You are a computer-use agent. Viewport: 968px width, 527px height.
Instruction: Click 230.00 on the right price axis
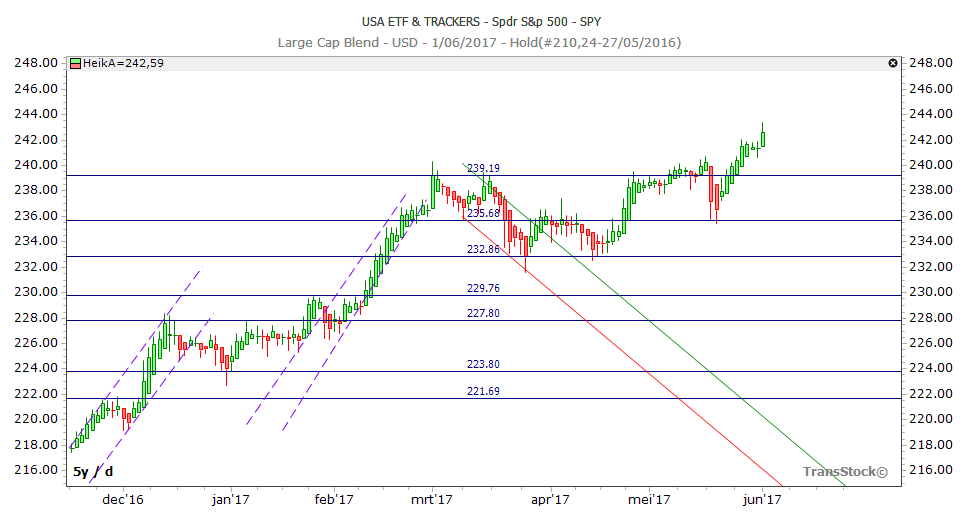[931, 292]
